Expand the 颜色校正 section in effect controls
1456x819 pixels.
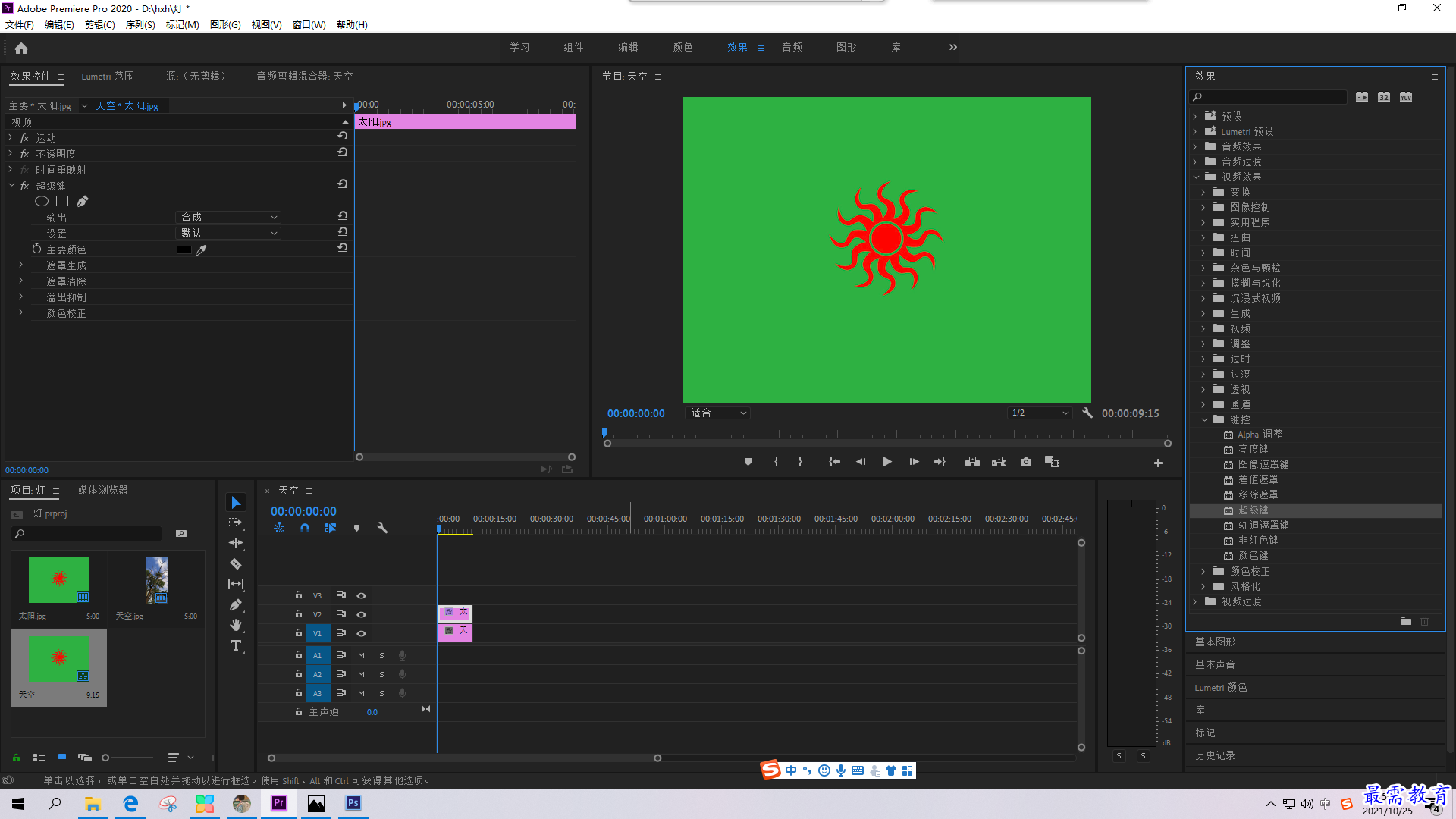click(20, 312)
